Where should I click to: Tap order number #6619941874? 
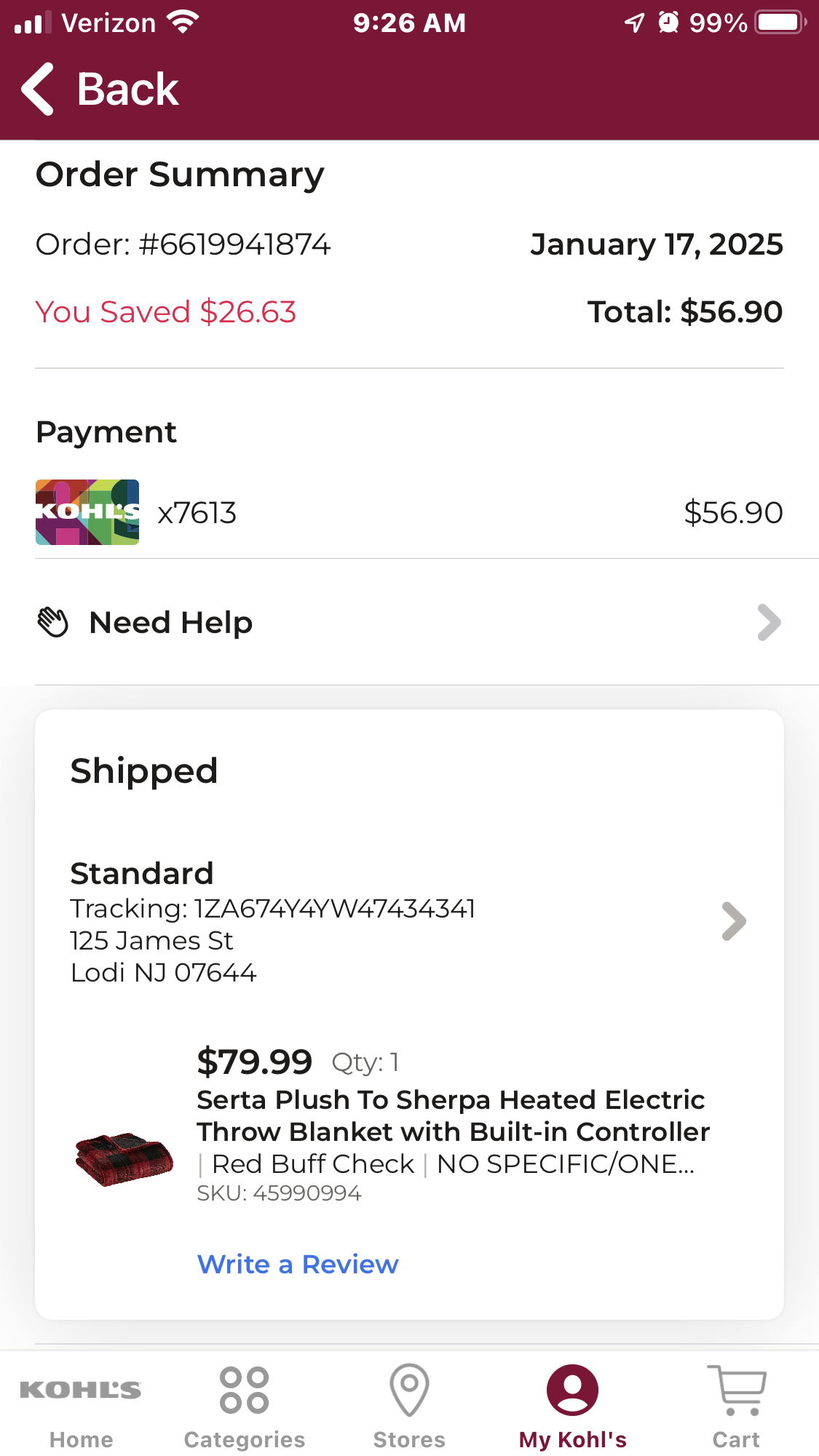(234, 244)
